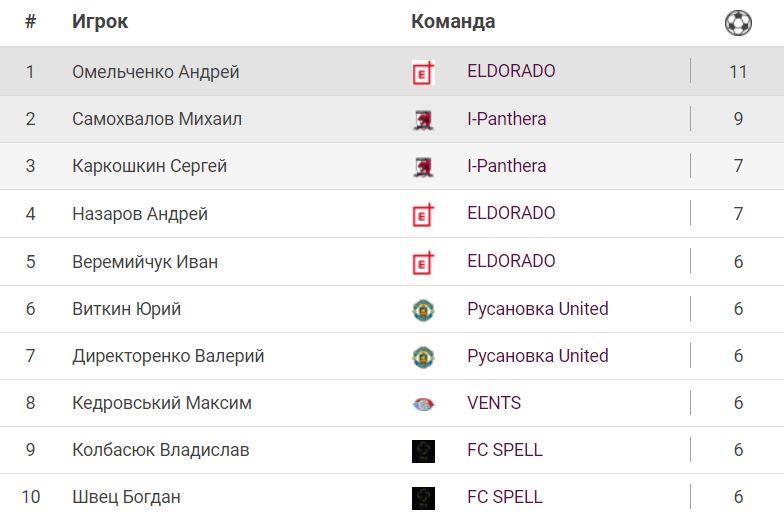Click Русановка United crest beside Виткин Юрий
Image resolution: width=784 pixels, height=524 pixels.
(423, 310)
